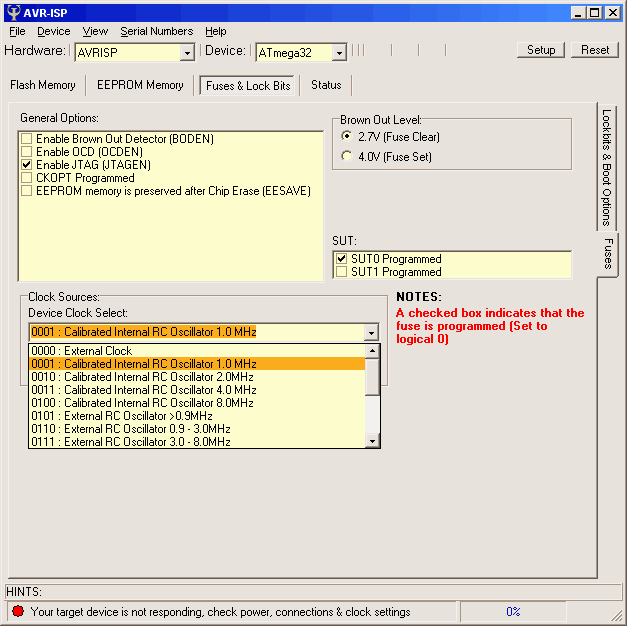Collapse the Device Clock Select dropdown arrow

coord(371,332)
